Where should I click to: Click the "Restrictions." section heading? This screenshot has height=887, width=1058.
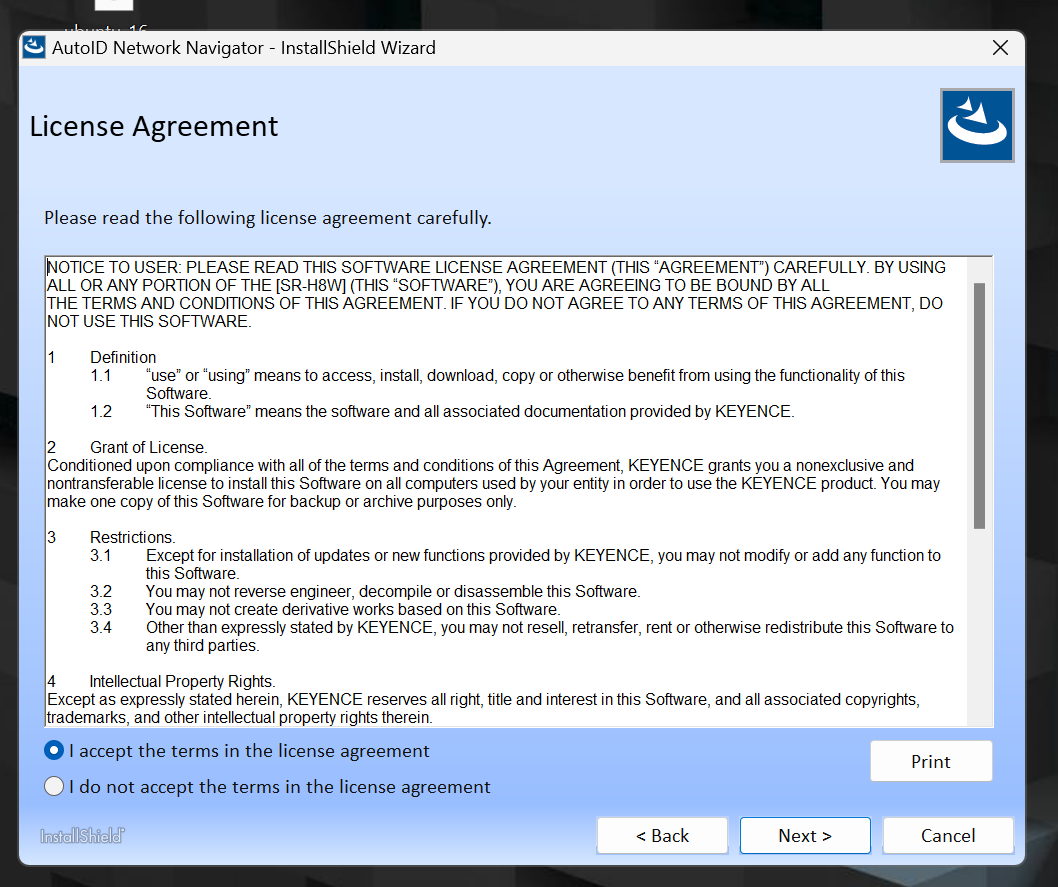tap(132, 537)
